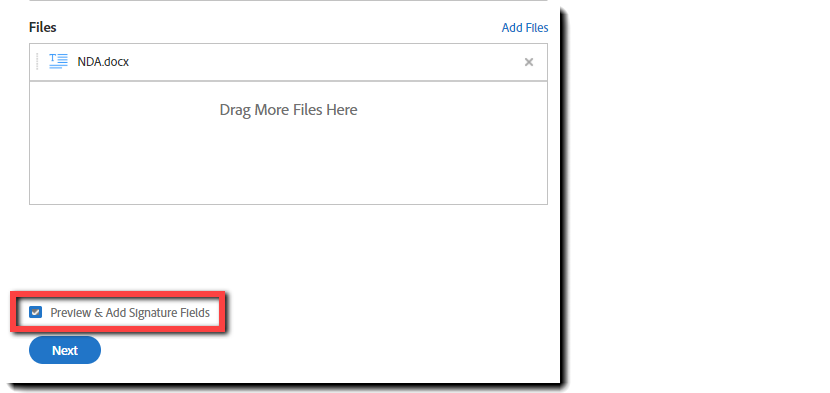This screenshot has height=393, width=830.
Task: Delete the listed NDA file via gray X
Action: [x=528, y=62]
